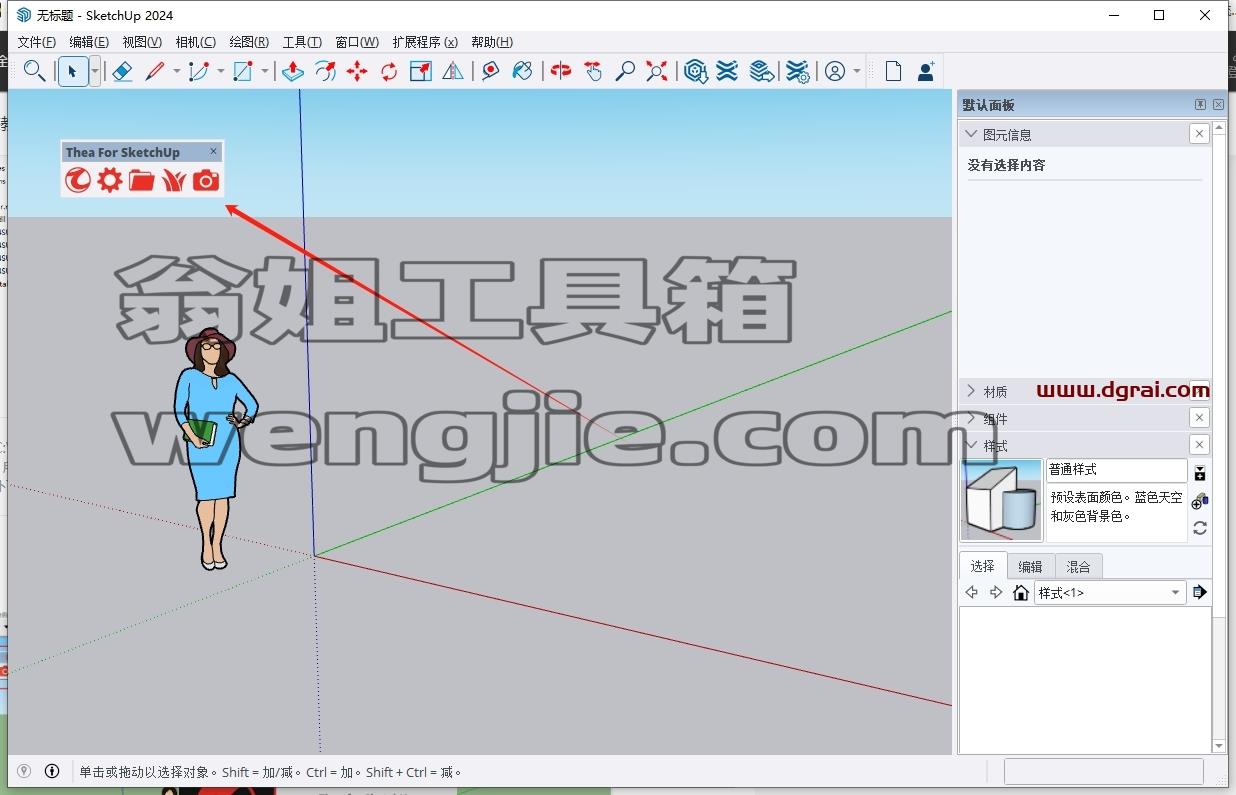Activate the Orbit tool
This screenshot has height=795, width=1236.
point(561,71)
